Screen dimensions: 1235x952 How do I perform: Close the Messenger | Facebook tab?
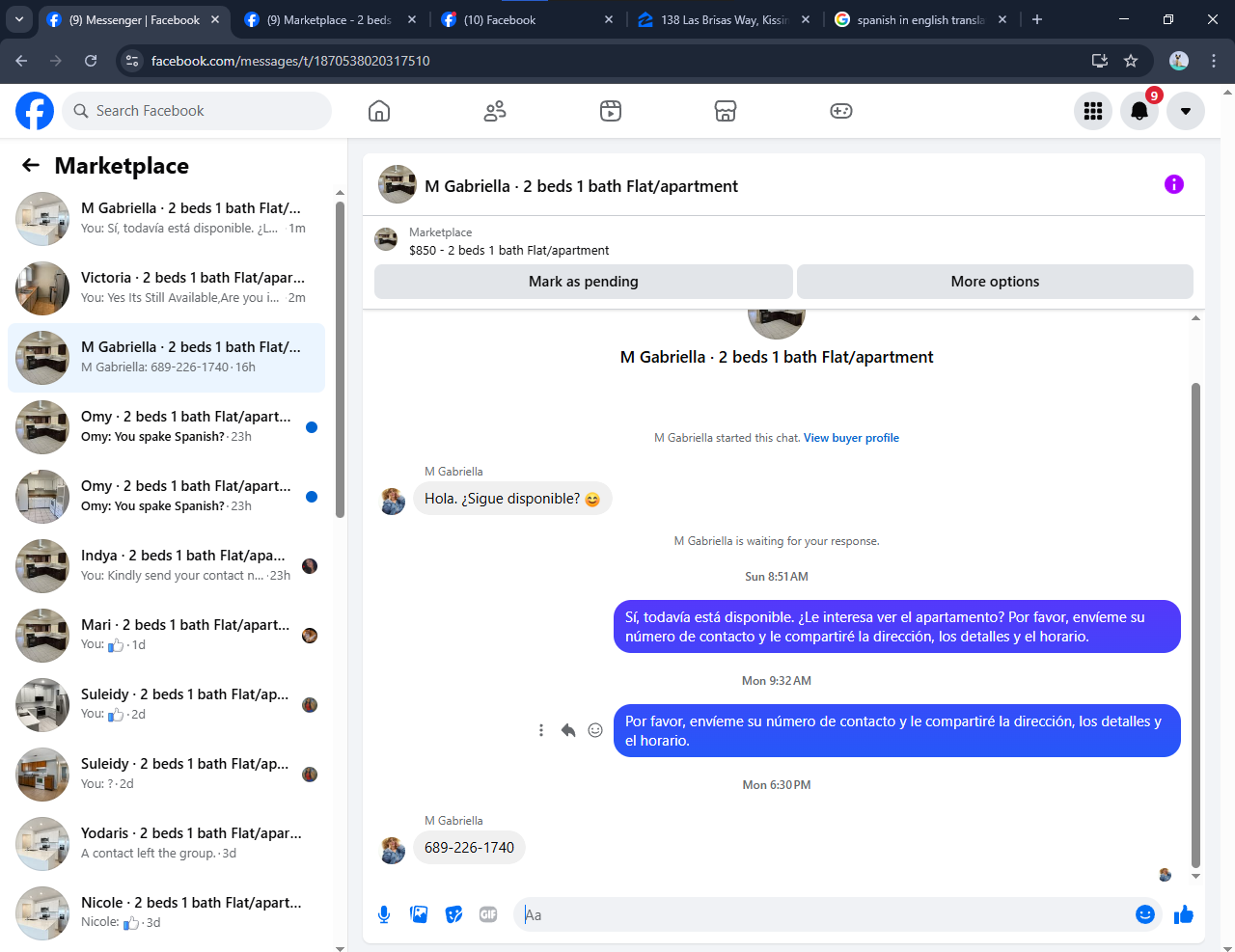pyautogui.click(x=215, y=19)
